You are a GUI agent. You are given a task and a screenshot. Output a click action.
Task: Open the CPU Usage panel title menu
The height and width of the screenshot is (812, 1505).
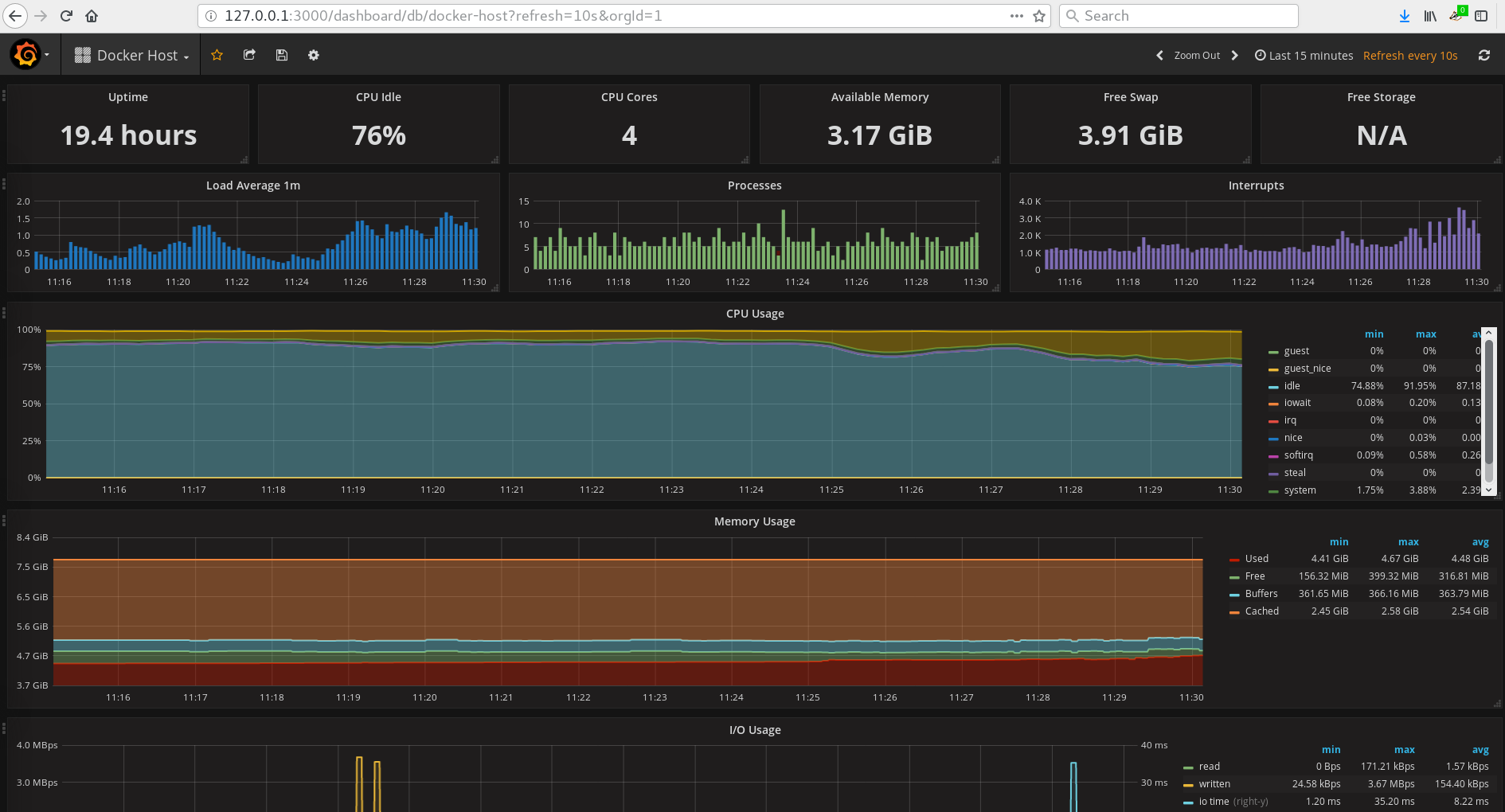(x=754, y=314)
